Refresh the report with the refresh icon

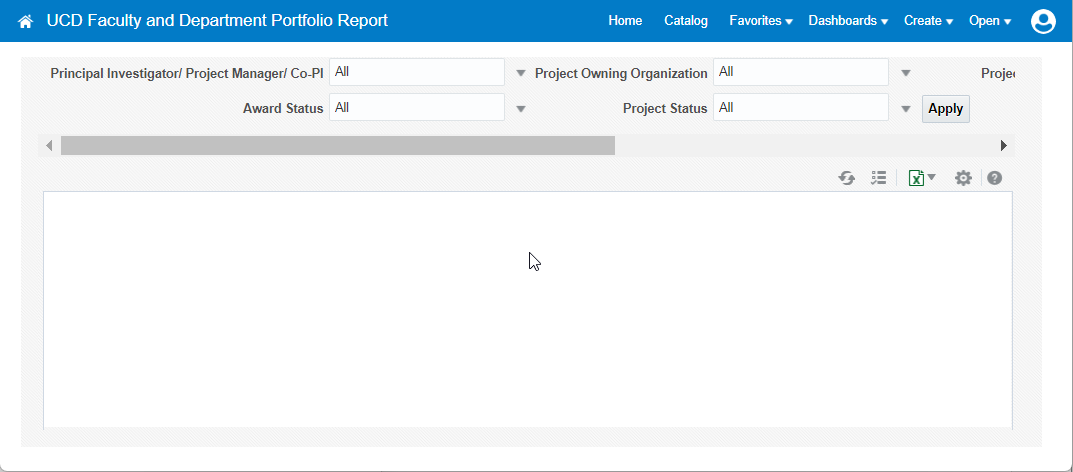(847, 178)
